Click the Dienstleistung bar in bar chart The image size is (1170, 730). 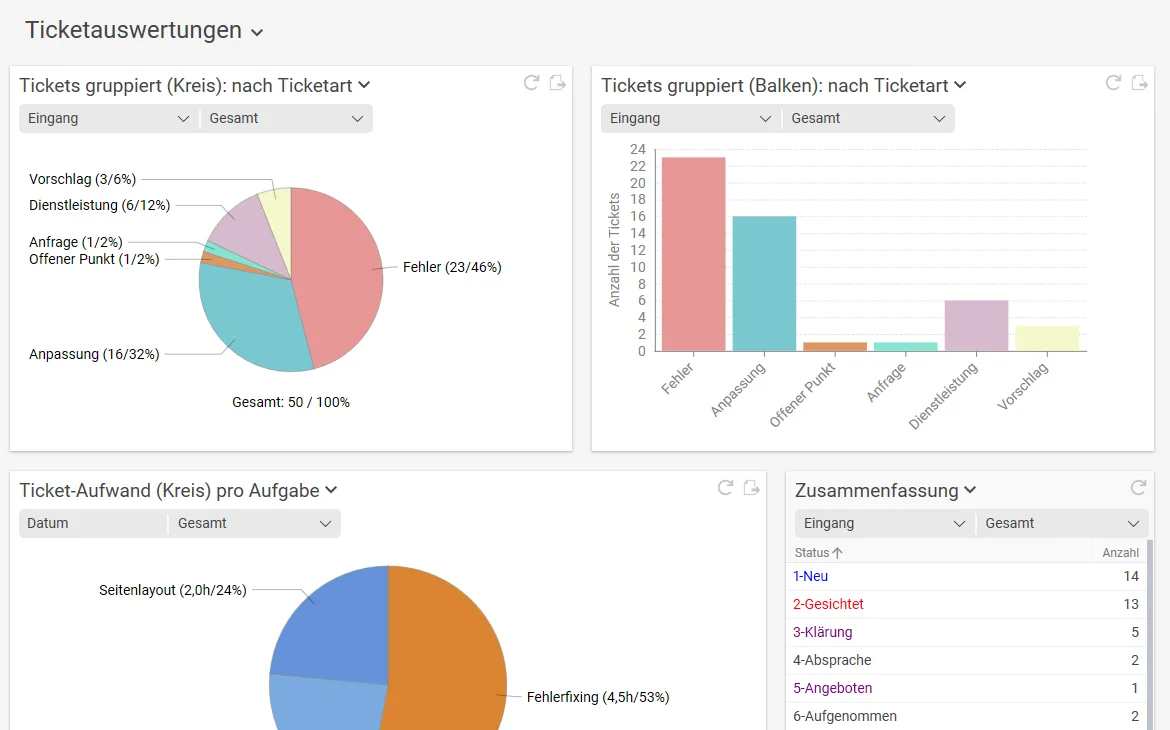click(x=976, y=325)
